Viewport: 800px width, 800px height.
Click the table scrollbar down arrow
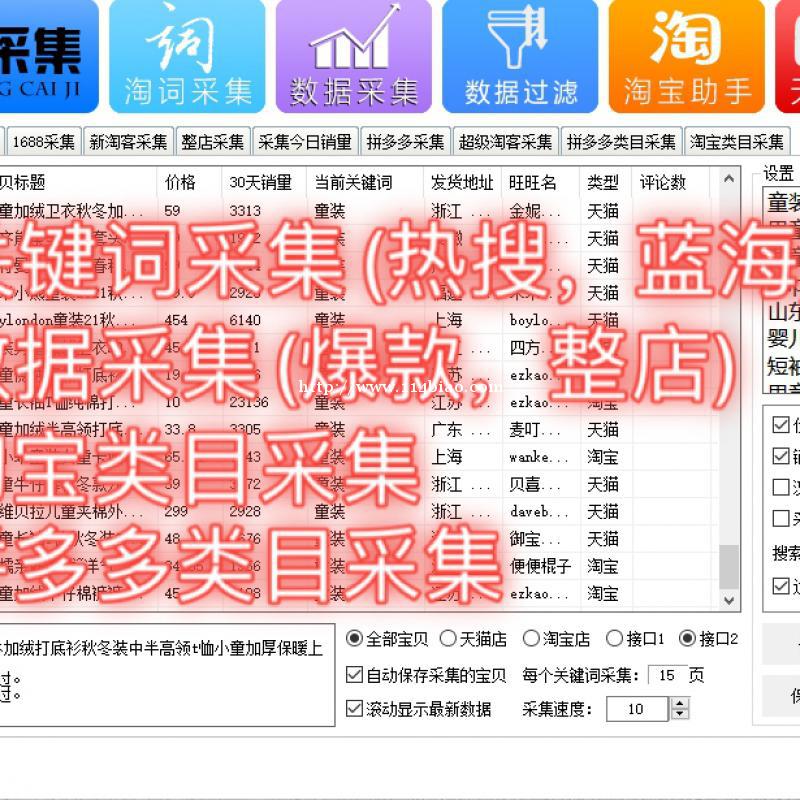click(729, 601)
